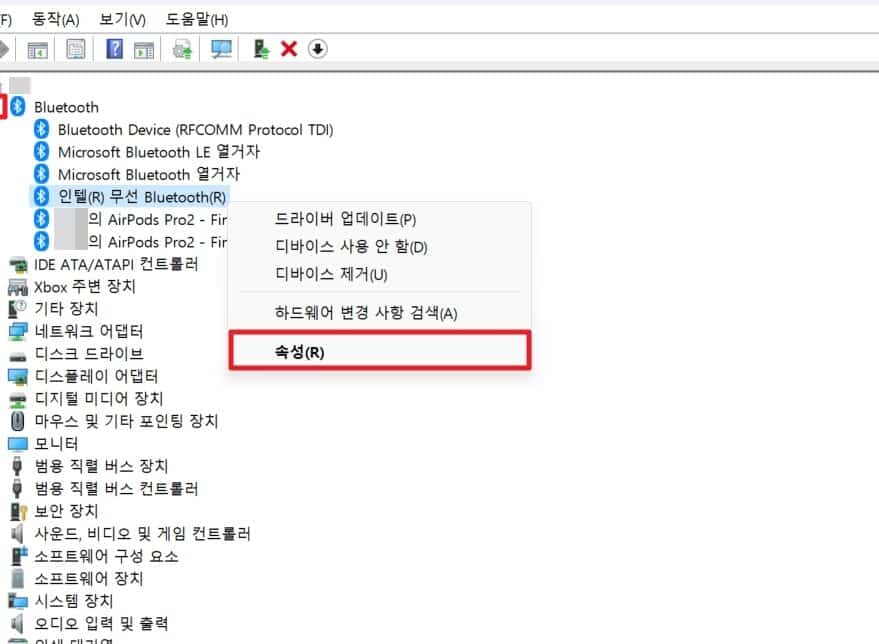Click the gear with green arrow toolbar icon
Image resolution: width=879 pixels, height=644 pixels.
[x=182, y=49]
